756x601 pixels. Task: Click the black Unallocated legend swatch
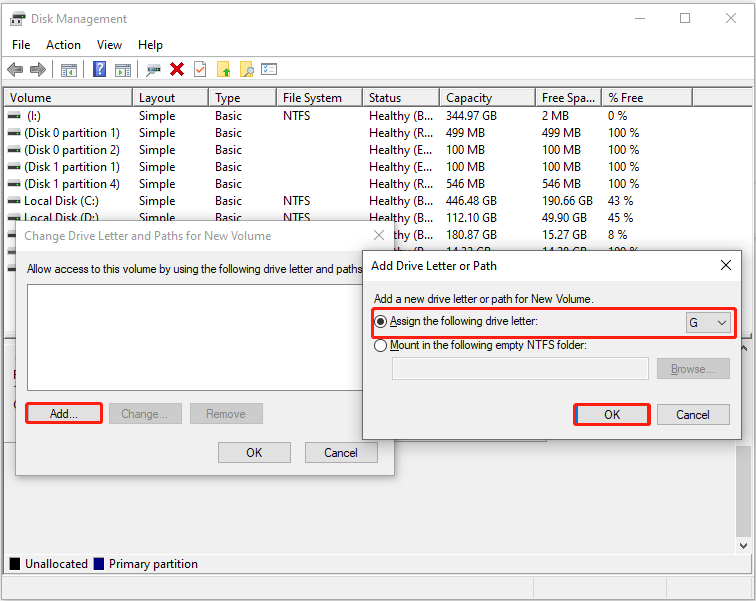pyautogui.click(x=15, y=563)
